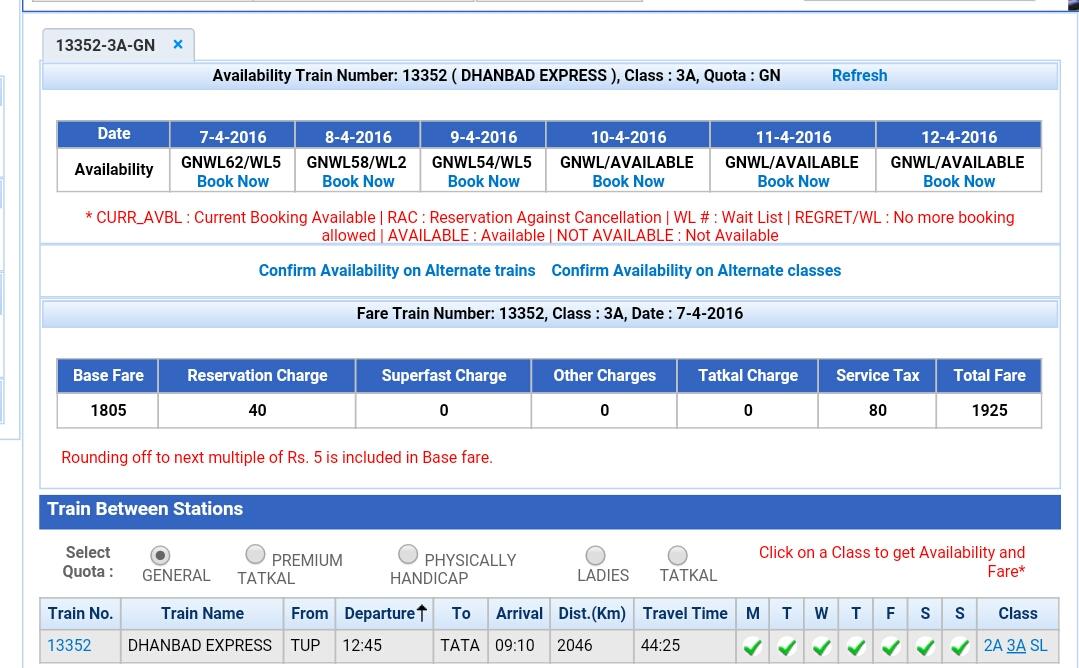Viewport: 1079px width, 668px height.
Task: Click the 10-4-2016 date header
Action: click(x=628, y=136)
